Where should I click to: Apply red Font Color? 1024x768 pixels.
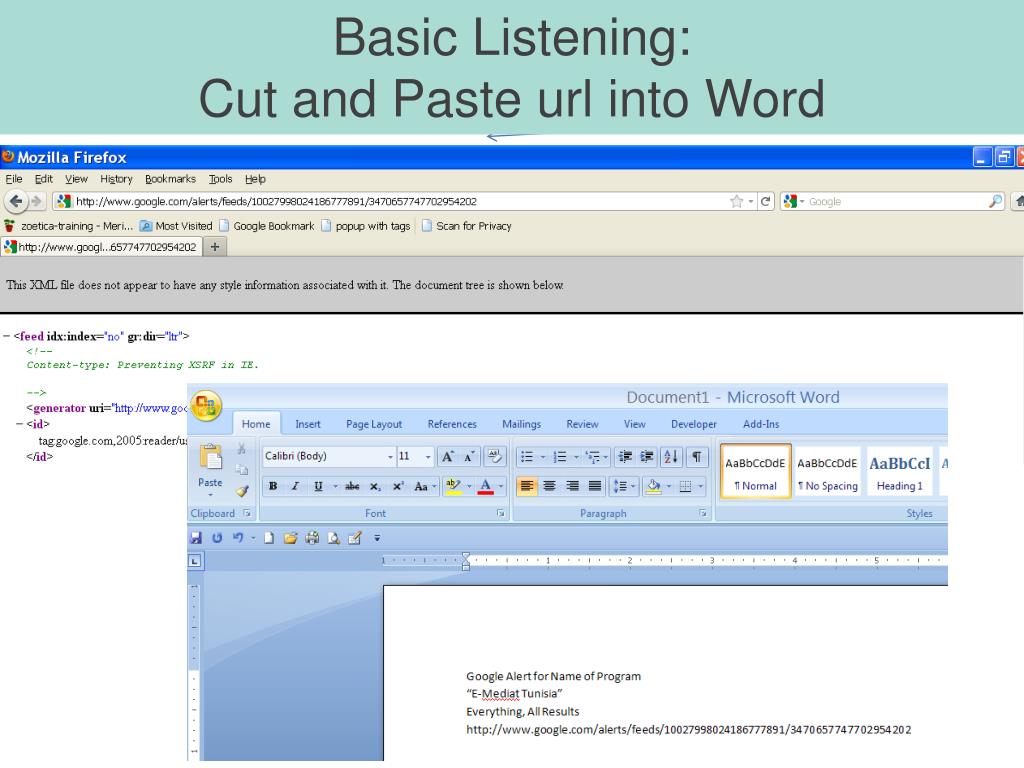point(486,487)
